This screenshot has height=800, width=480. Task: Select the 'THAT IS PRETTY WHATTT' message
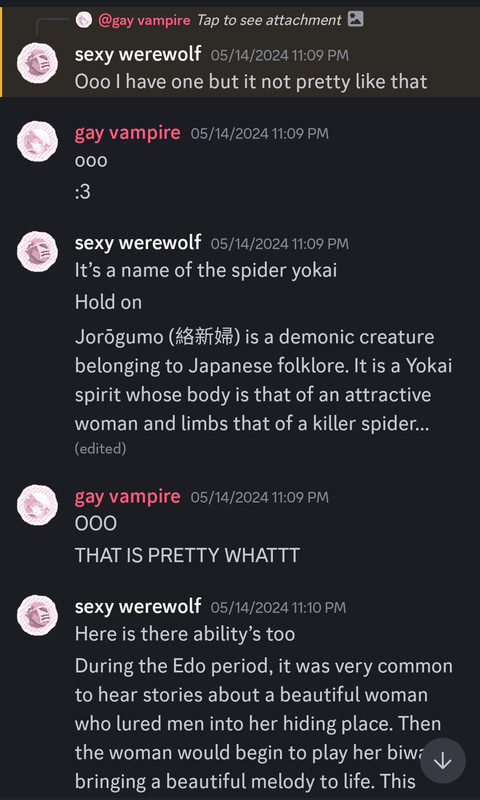[x=187, y=555]
